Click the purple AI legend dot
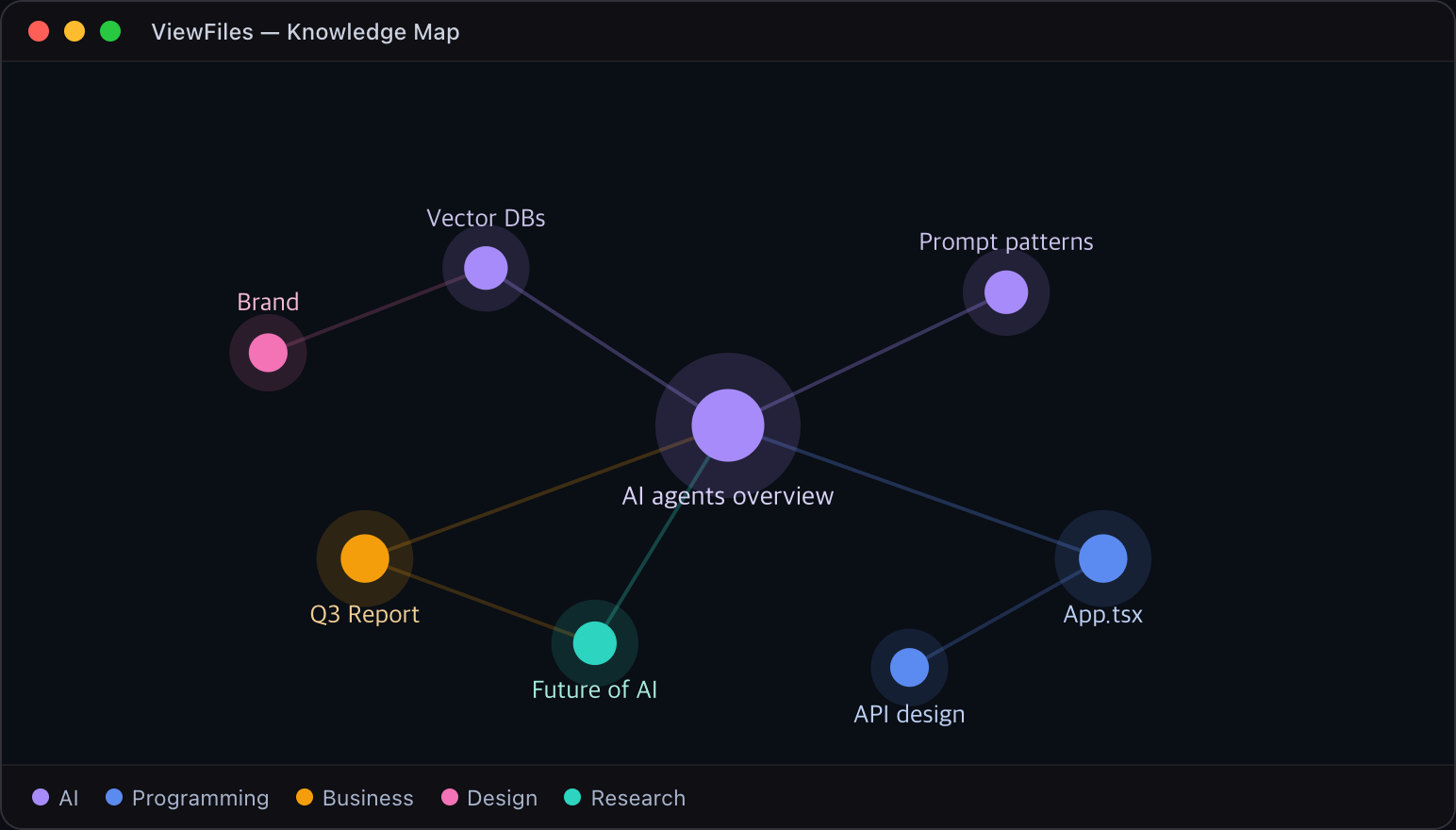Screen dimensions: 1456x830 pos(41,797)
